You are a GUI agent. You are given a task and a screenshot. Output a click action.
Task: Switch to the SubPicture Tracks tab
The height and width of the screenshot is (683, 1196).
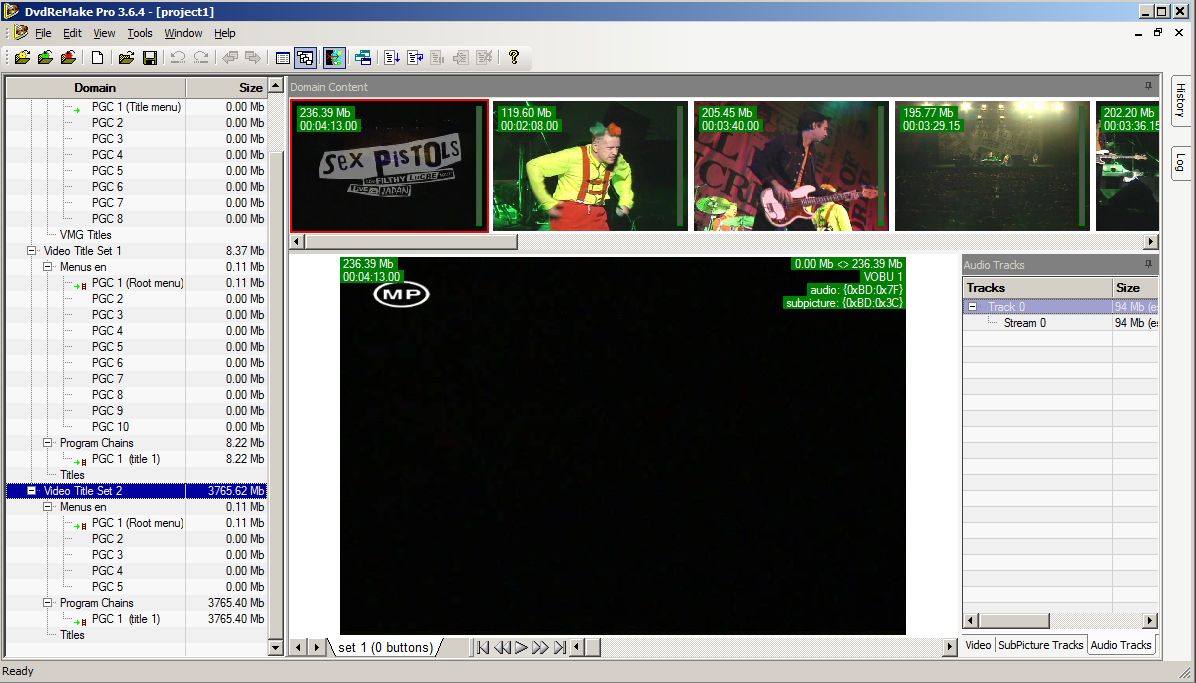point(1040,645)
